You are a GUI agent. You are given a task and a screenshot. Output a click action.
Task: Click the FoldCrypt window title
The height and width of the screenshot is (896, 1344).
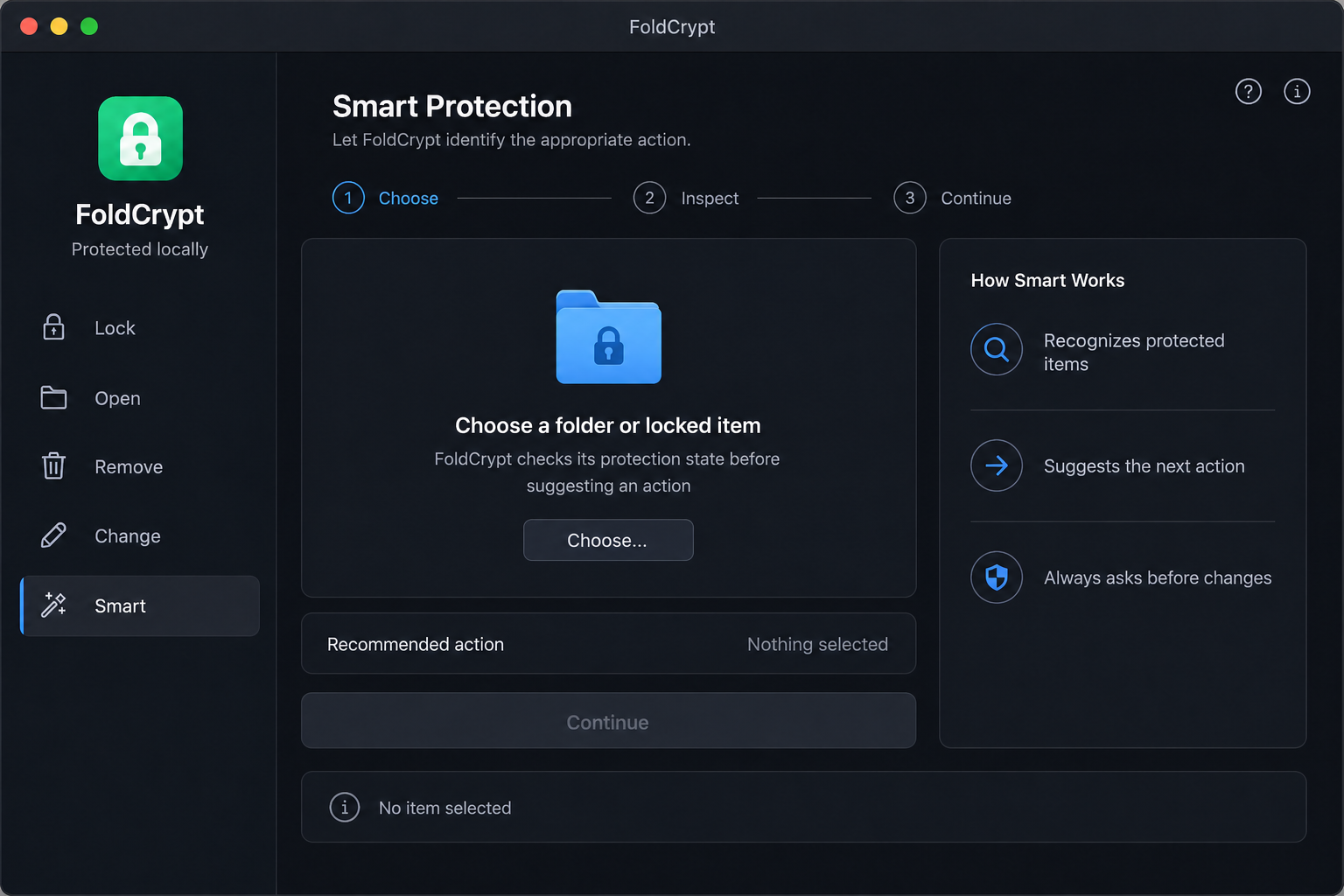[x=672, y=27]
